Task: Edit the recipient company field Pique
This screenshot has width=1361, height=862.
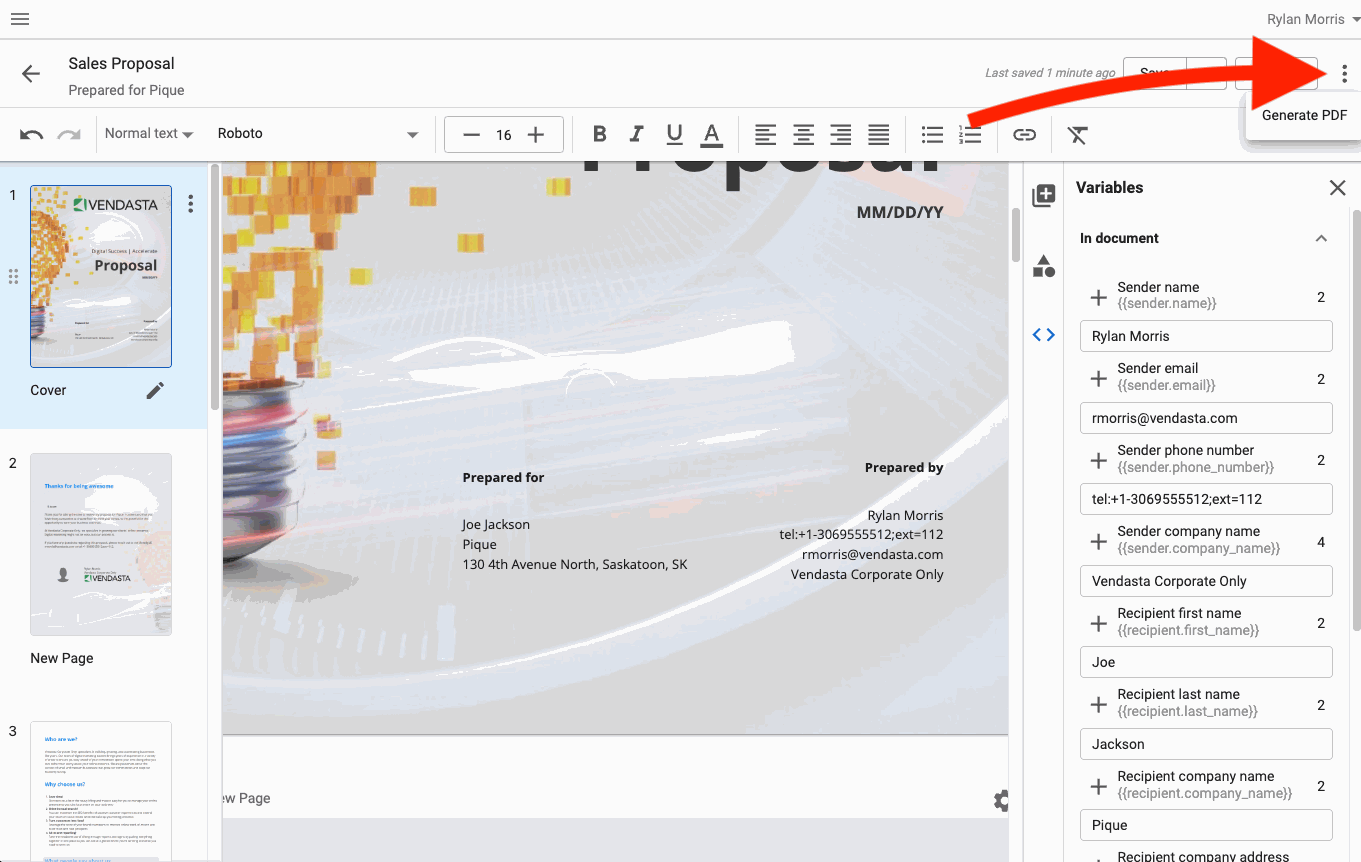Action: tap(1206, 825)
